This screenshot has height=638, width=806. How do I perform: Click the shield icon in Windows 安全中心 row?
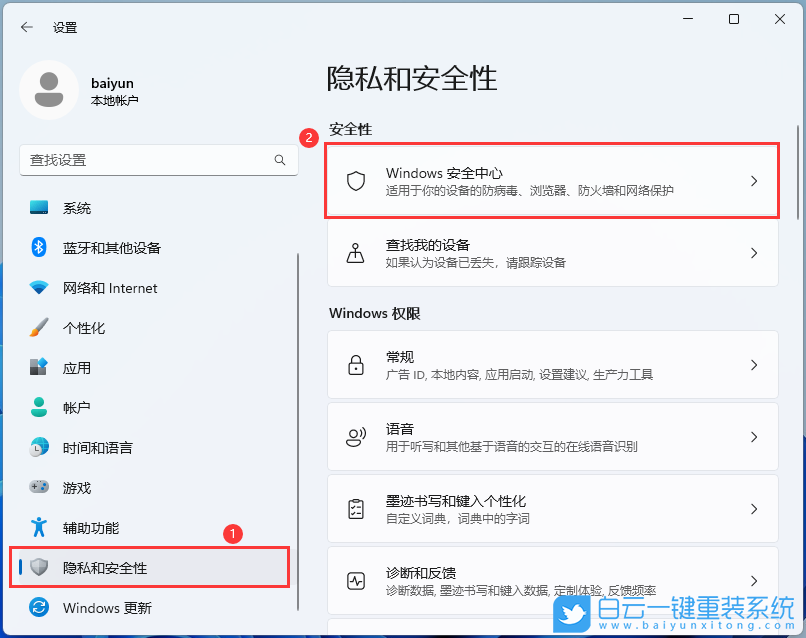(x=356, y=181)
